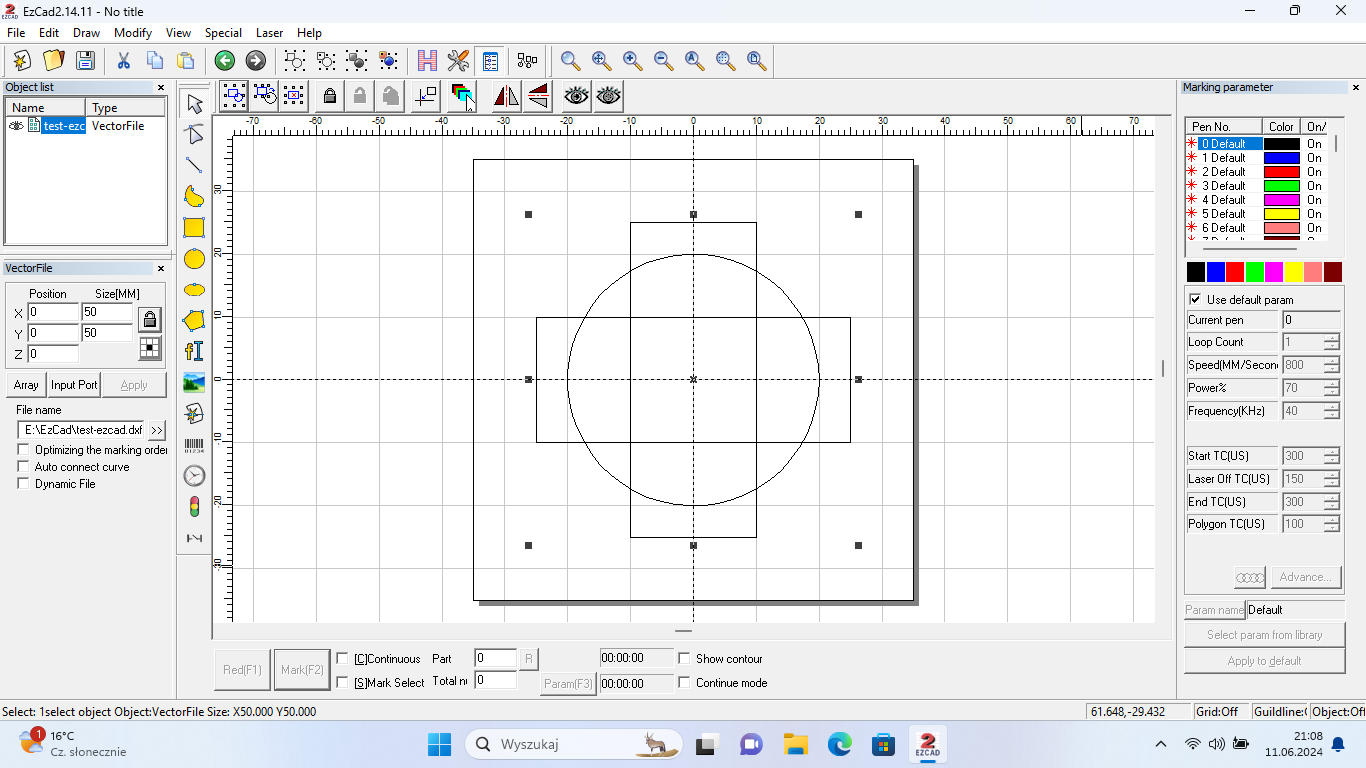Open system parameters wrench icon

pyautogui.click(x=459, y=61)
